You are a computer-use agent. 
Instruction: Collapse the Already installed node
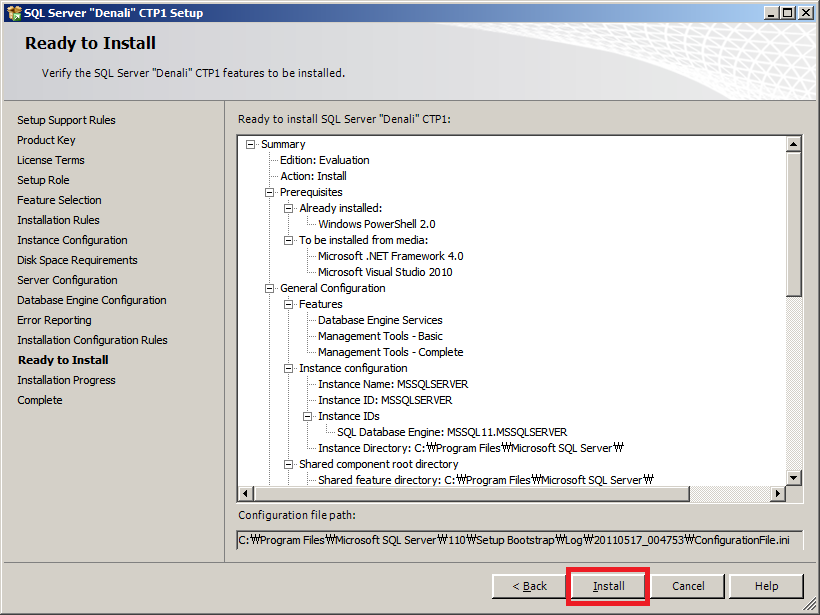[288, 208]
